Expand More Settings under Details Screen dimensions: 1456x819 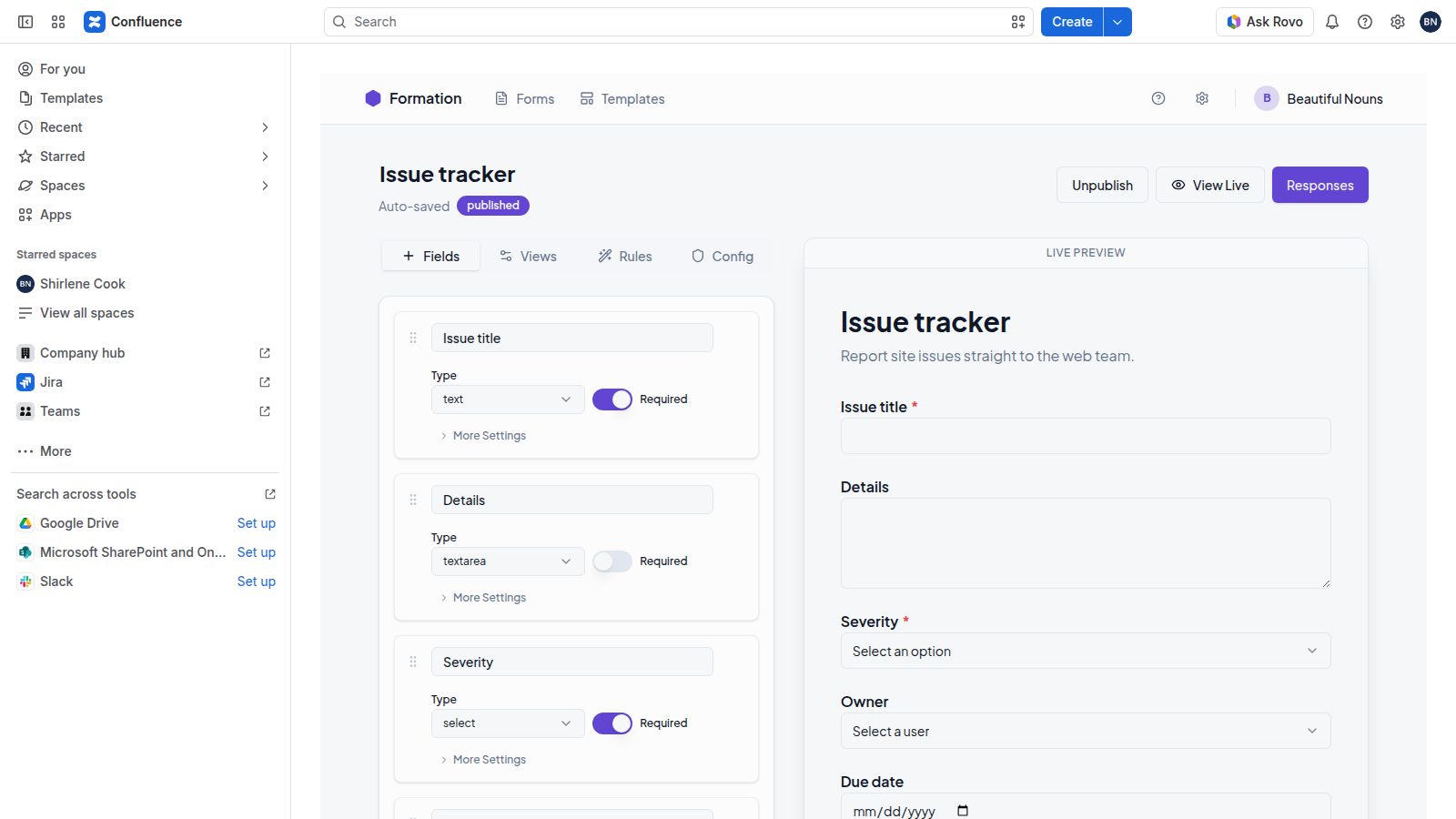(x=483, y=598)
